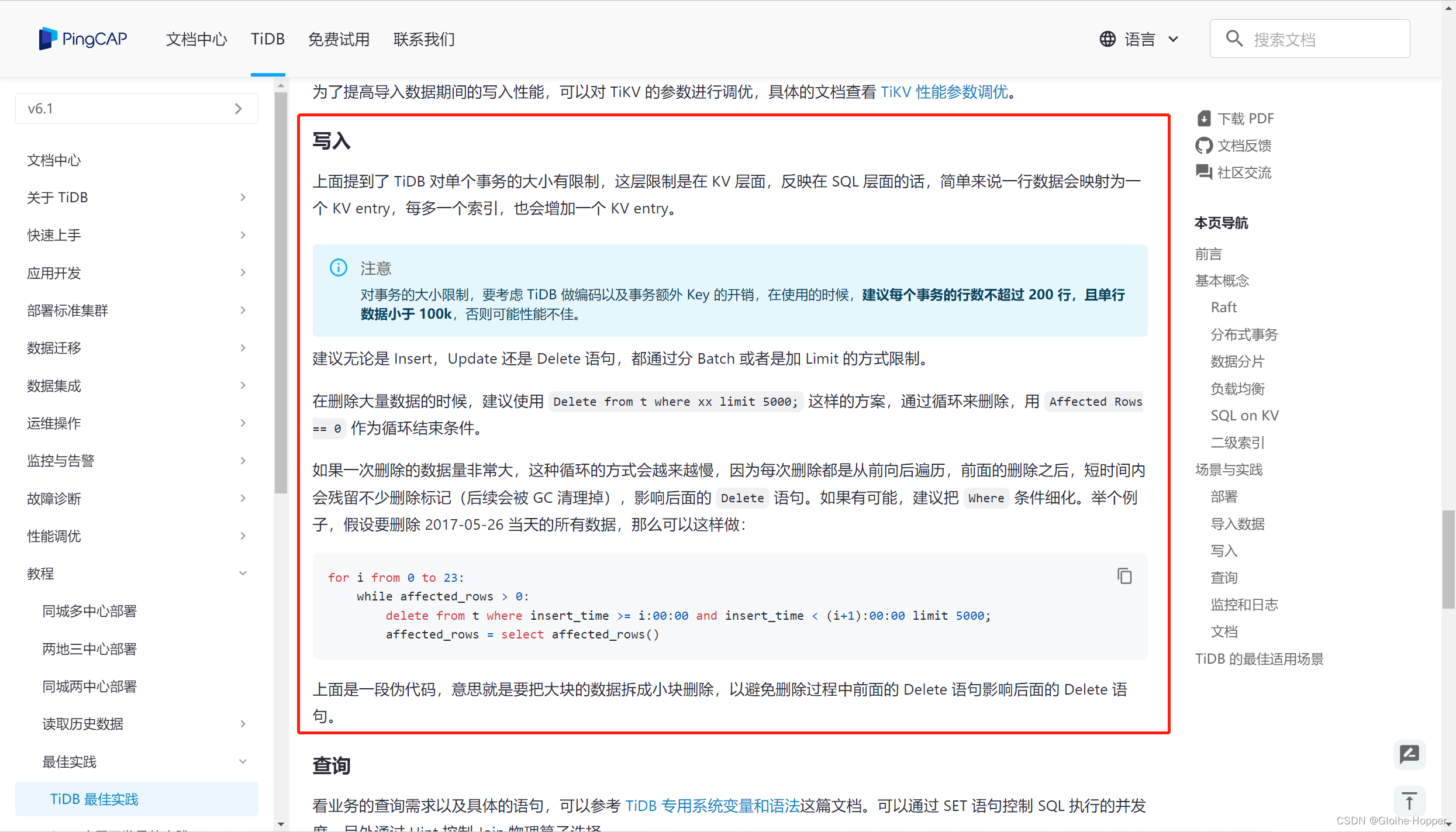Screen dimensions: 1456x832
Task: Click the scroll-to-top arrow button
Action: (1409, 801)
